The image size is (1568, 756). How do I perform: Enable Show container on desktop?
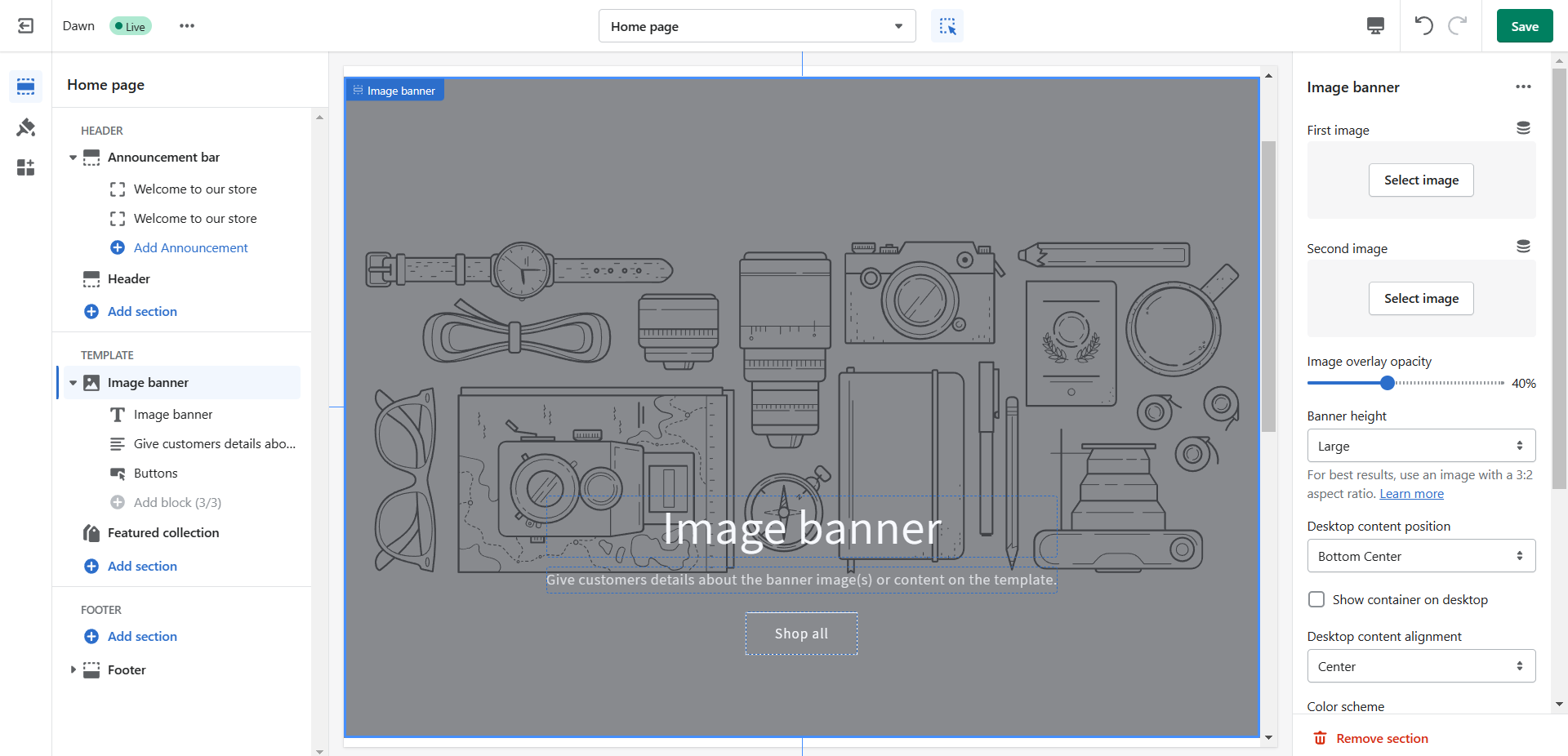coord(1316,599)
